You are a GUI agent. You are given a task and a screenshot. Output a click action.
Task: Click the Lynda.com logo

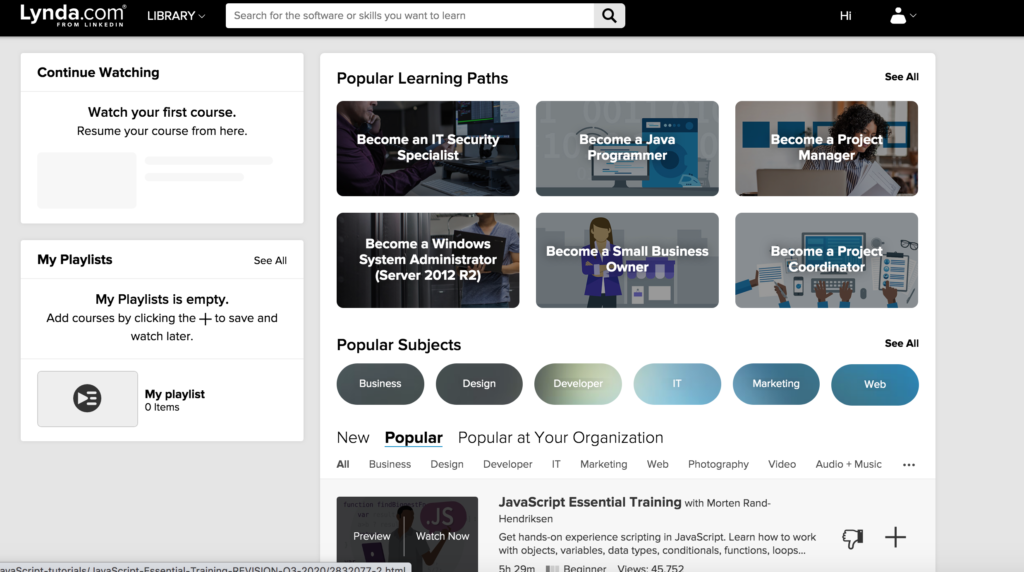73,15
